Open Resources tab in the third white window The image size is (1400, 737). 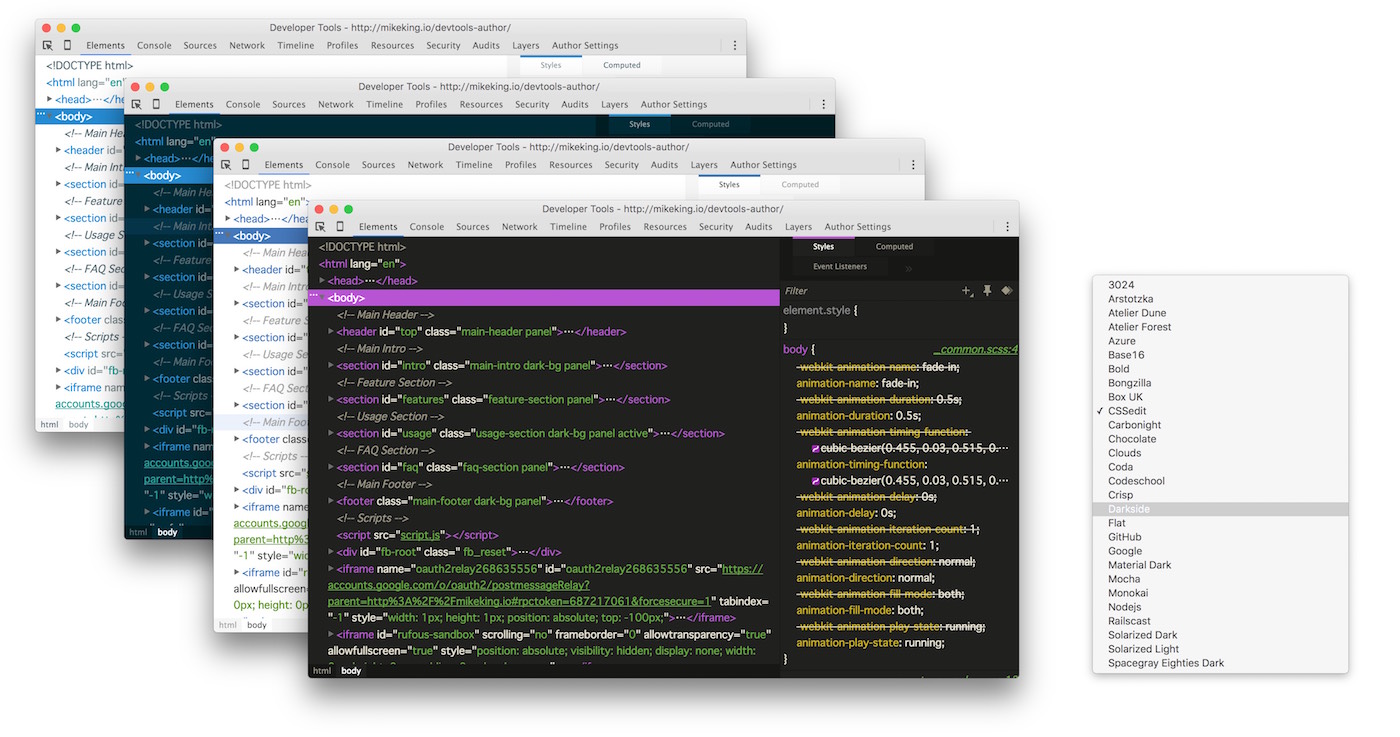click(x=571, y=165)
